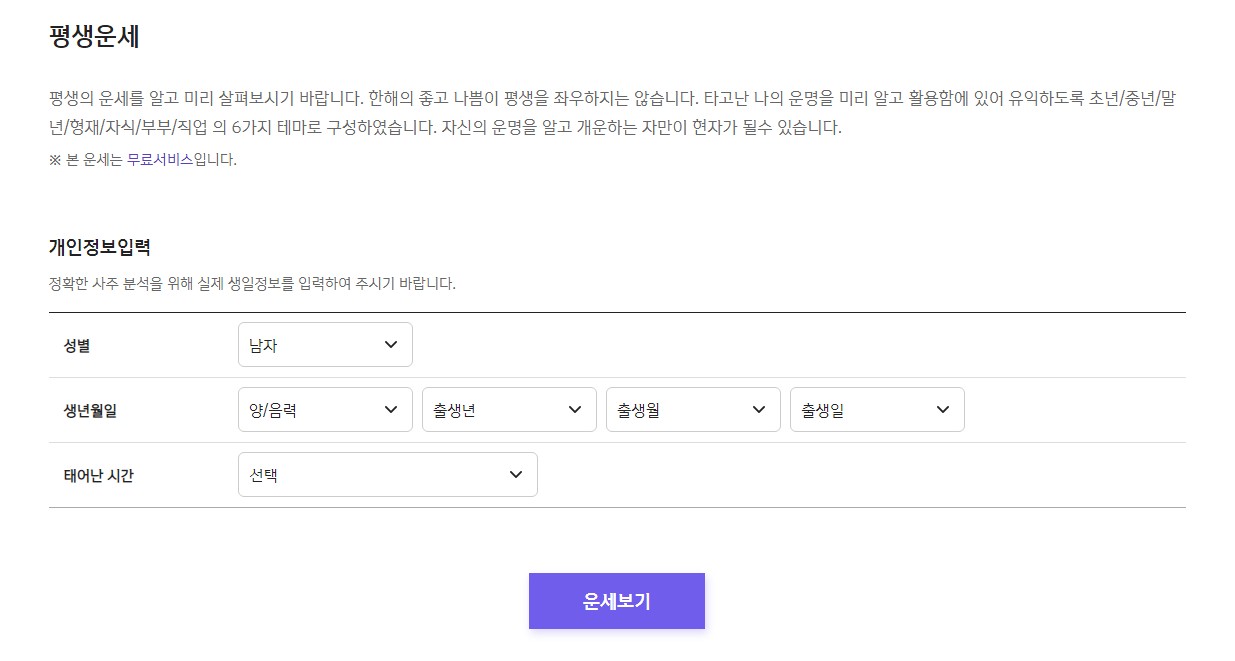Click the 태어난 시간 field label

(x=95, y=474)
